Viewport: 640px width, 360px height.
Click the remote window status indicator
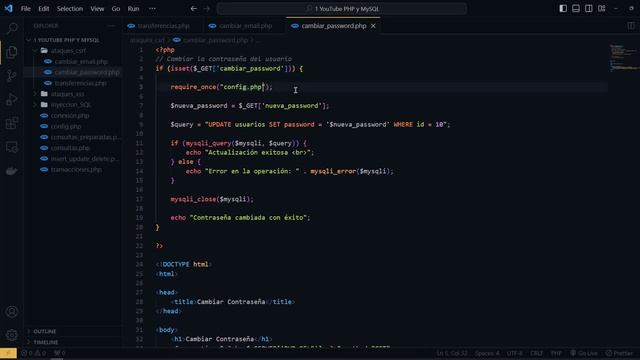[x=8, y=353]
